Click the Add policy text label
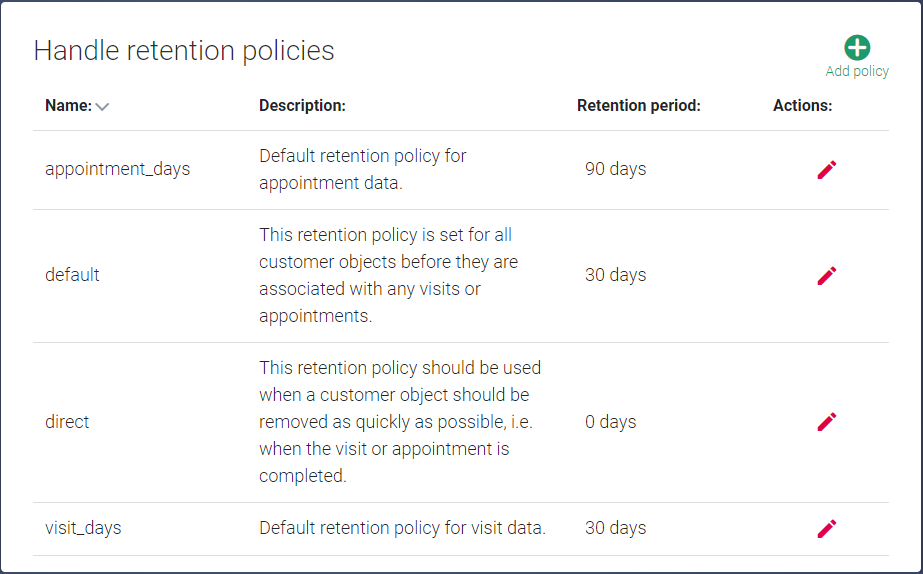The width and height of the screenshot is (923, 574). 857,71
